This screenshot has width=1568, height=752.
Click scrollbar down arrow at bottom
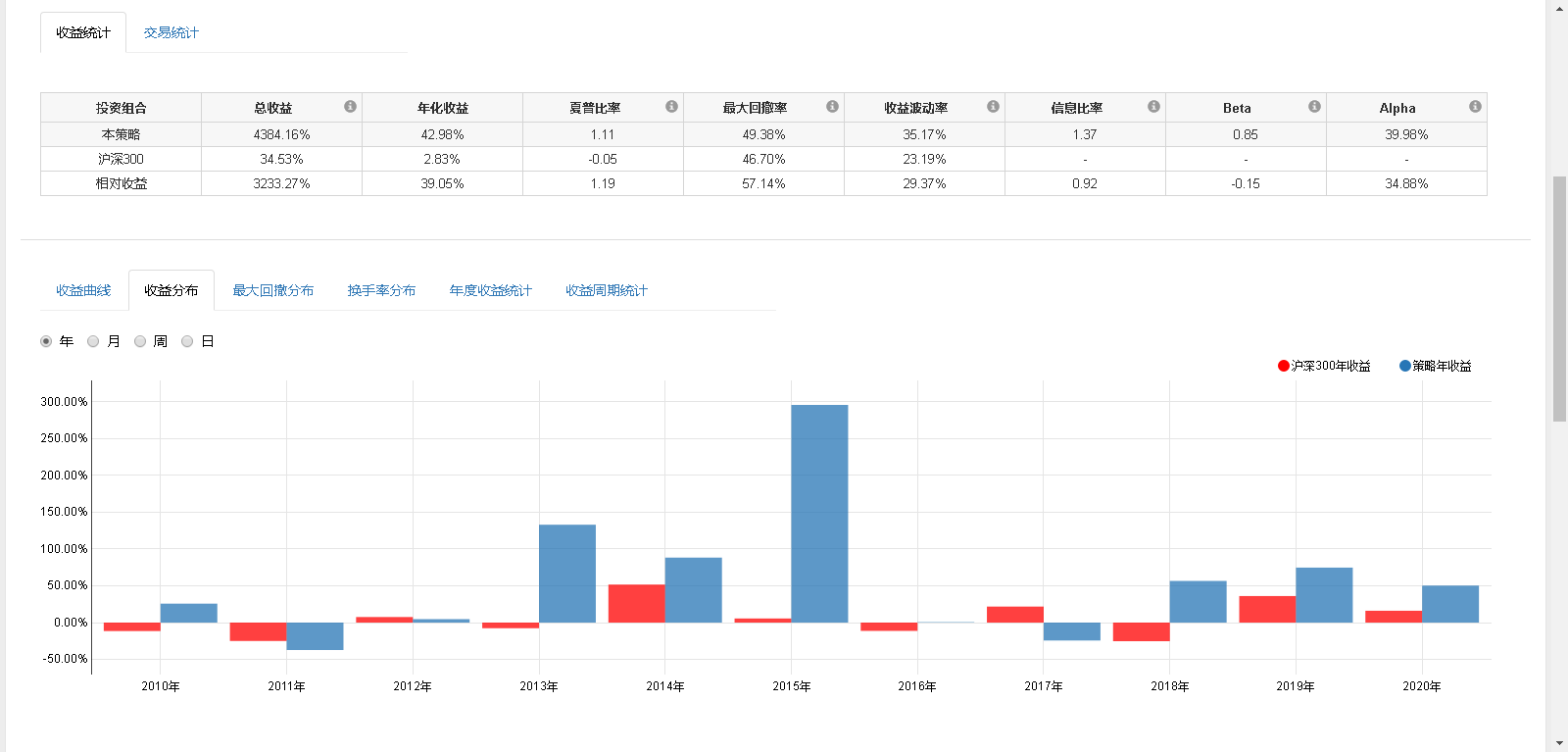[x=1559, y=743]
